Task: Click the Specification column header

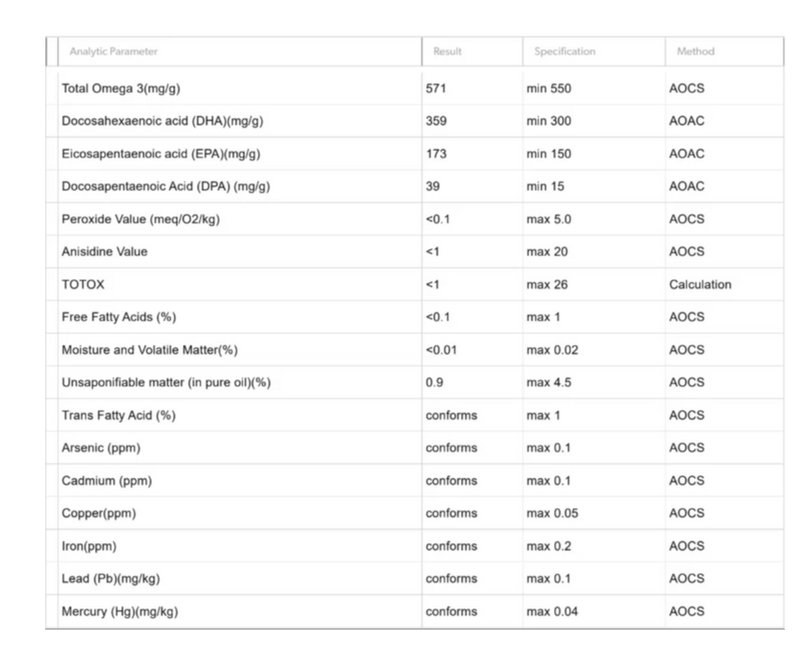Action: click(x=565, y=52)
